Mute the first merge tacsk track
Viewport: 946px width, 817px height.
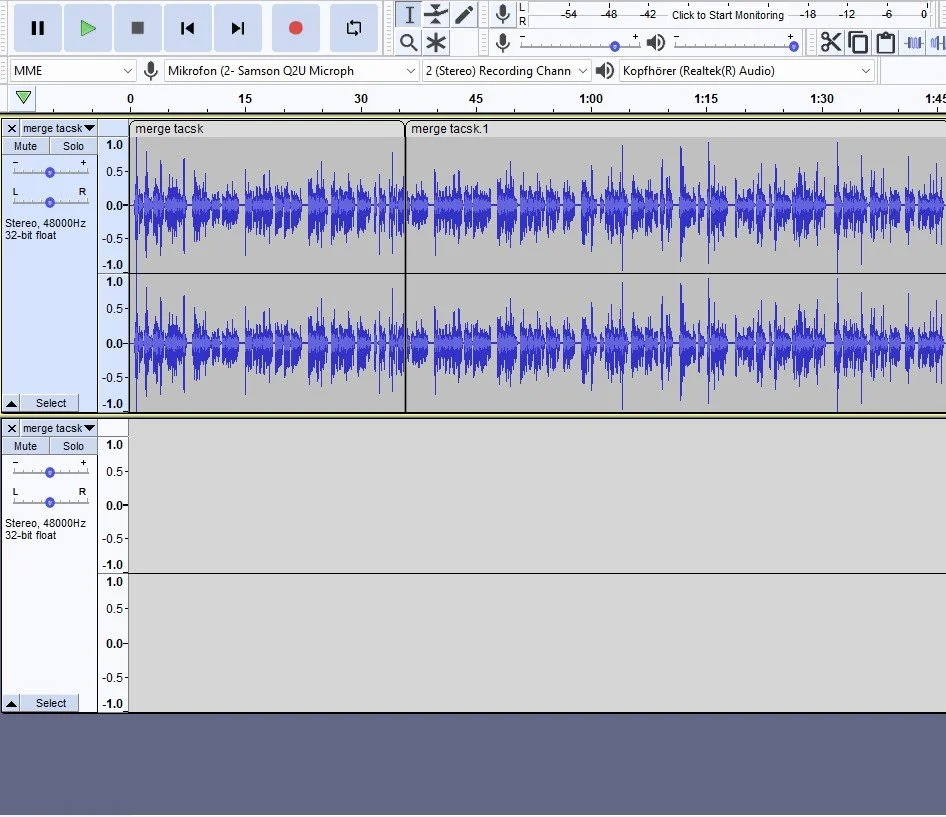[25, 146]
